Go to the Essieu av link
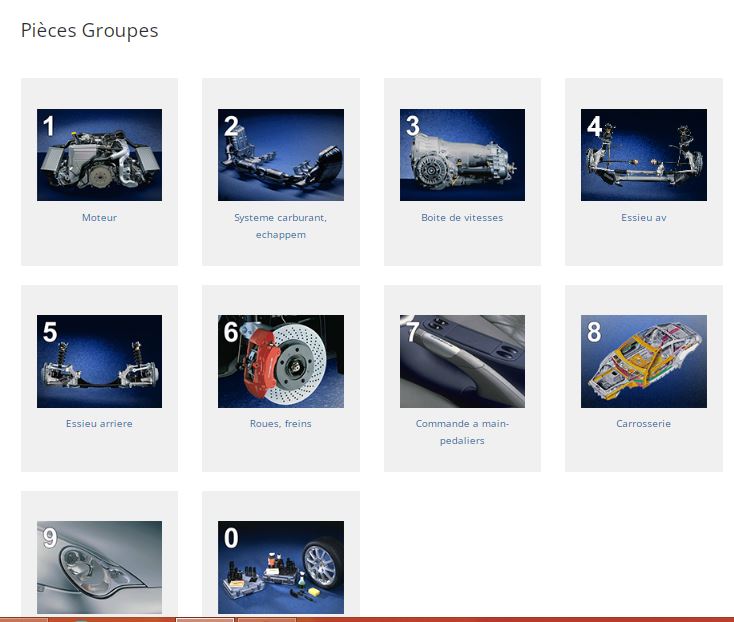Image resolution: width=734 pixels, height=622 pixels. tap(643, 217)
